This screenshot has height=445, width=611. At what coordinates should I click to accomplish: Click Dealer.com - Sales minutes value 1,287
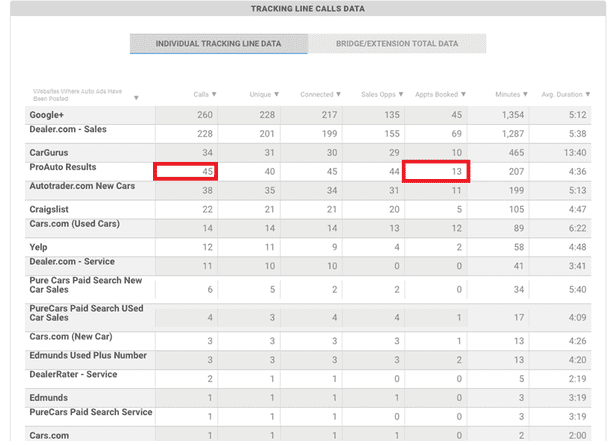[513, 134]
